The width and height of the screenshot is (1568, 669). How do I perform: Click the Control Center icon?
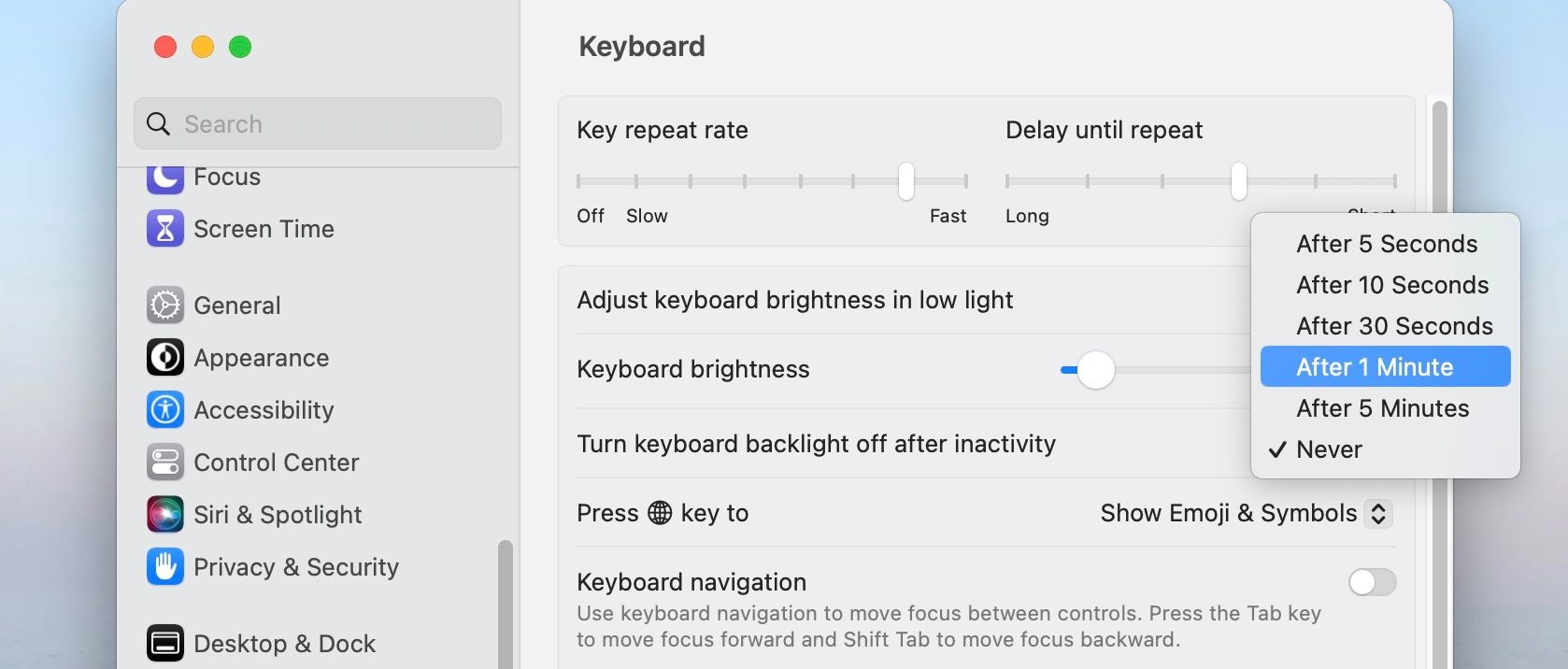[165, 463]
